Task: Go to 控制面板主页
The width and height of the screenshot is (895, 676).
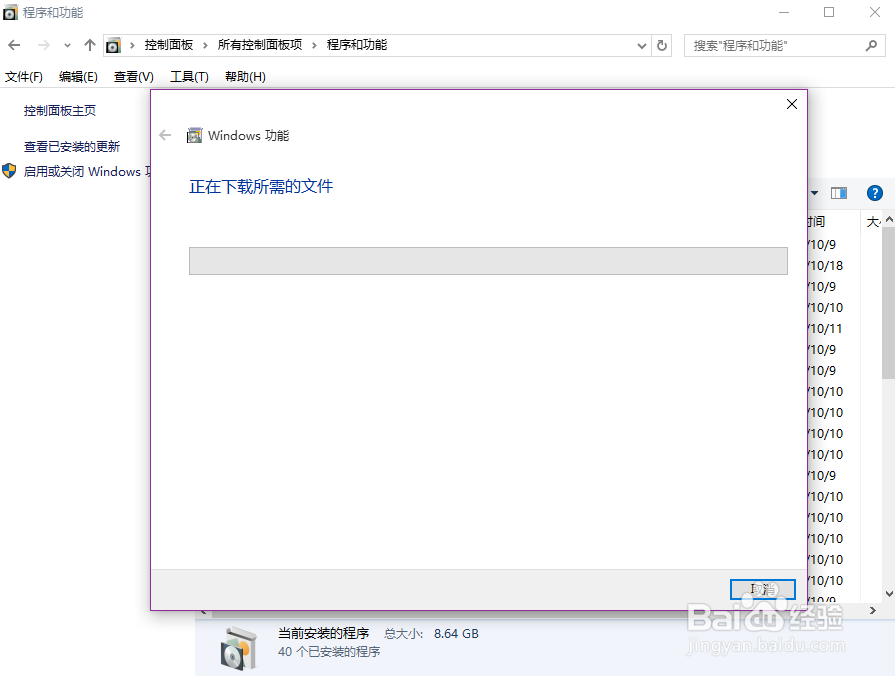Action: [62, 110]
